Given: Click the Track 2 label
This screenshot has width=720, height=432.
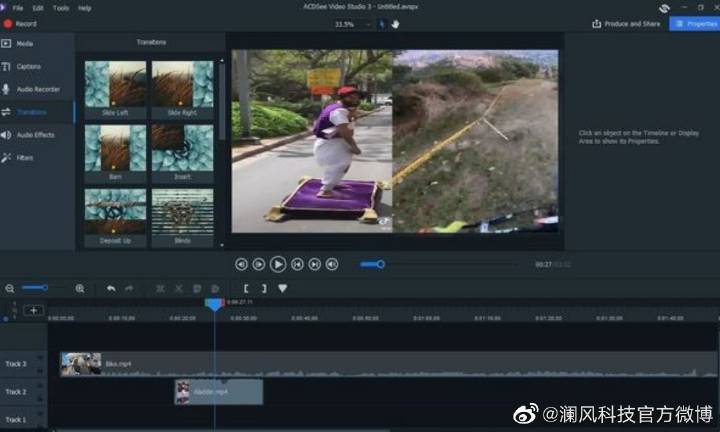Looking at the screenshot, I should coord(16,392).
